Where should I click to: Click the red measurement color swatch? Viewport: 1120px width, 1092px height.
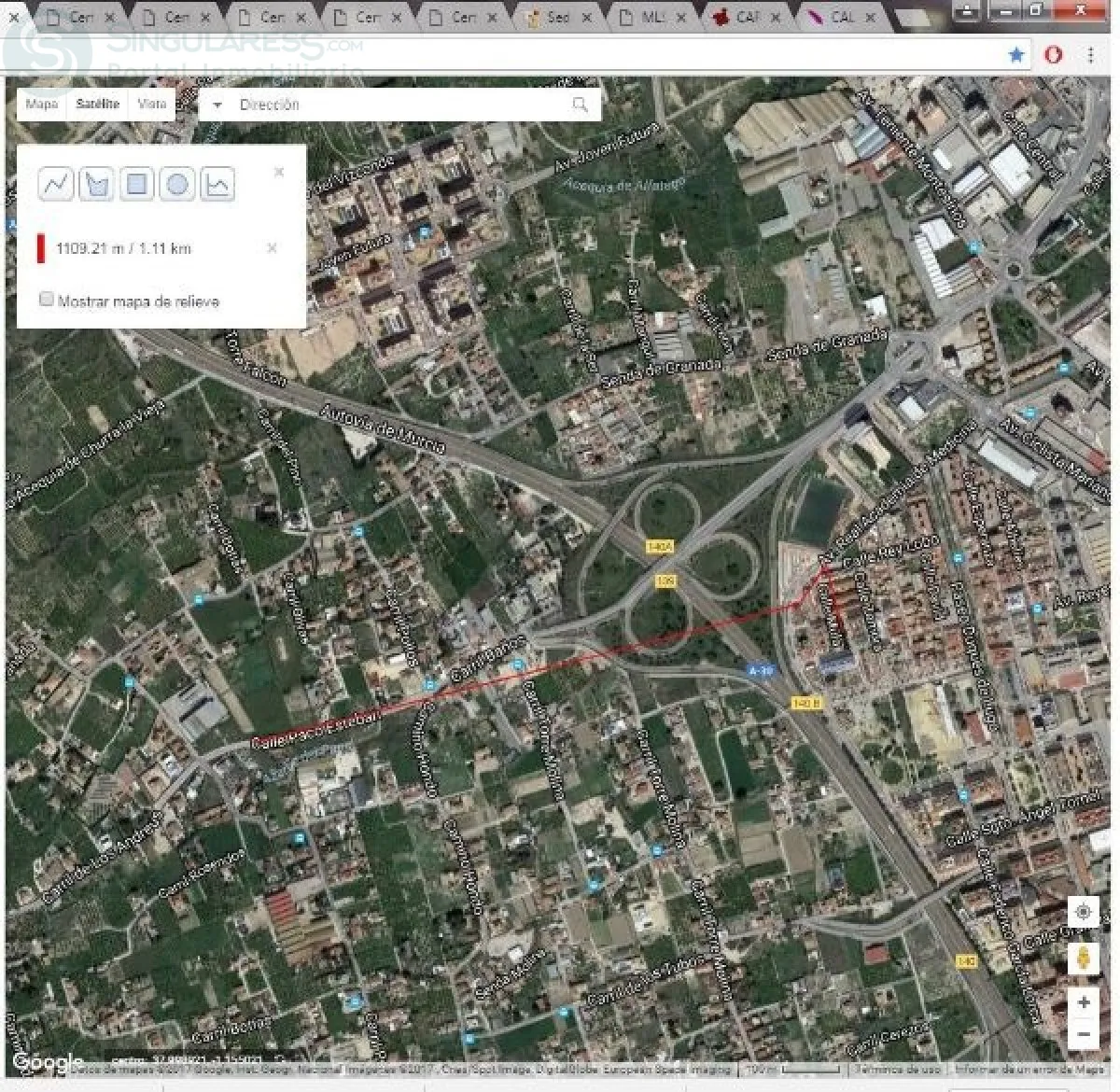[41, 248]
